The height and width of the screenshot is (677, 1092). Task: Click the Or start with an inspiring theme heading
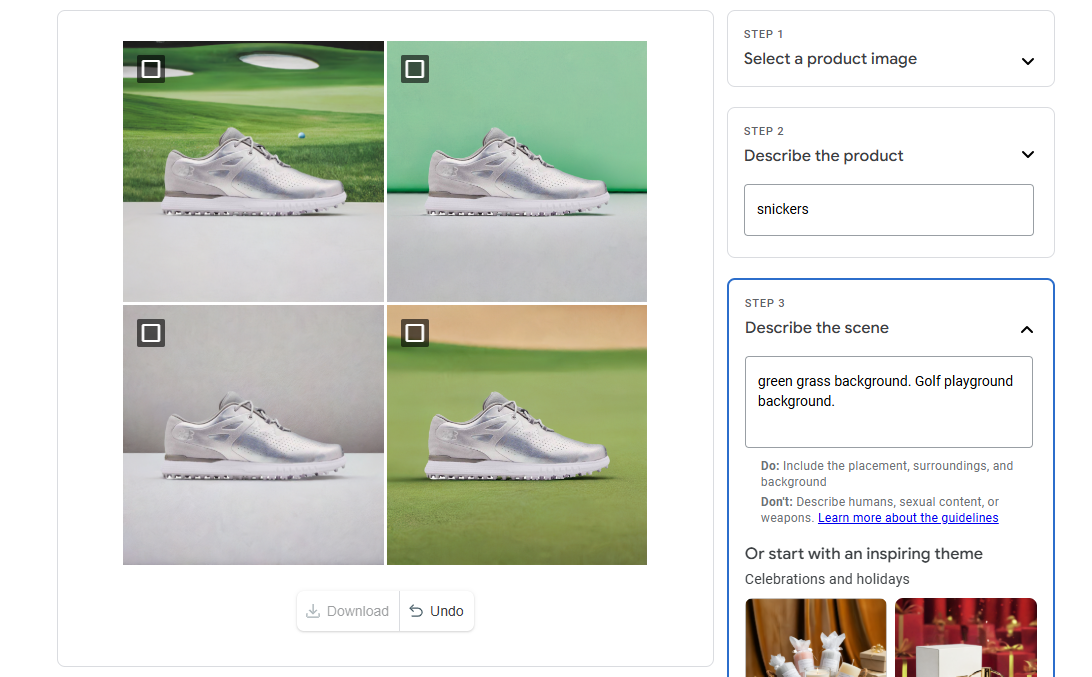tap(864, 554)
